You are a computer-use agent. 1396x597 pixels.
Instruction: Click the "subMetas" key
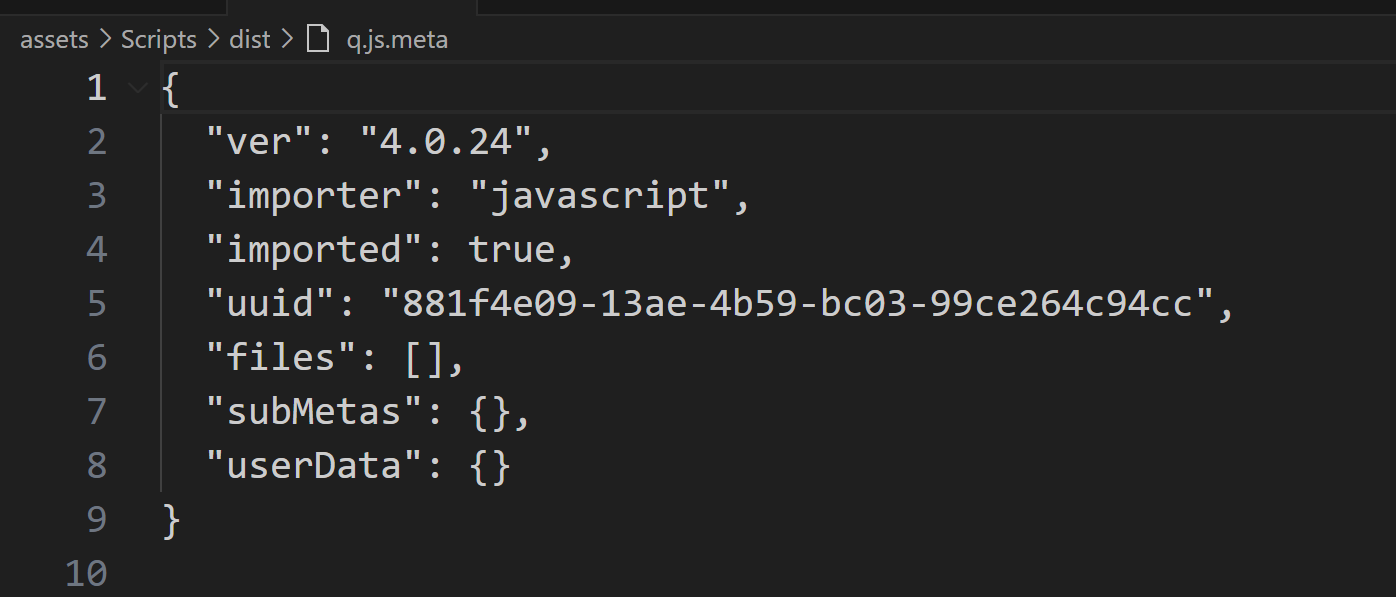[316, 411]
